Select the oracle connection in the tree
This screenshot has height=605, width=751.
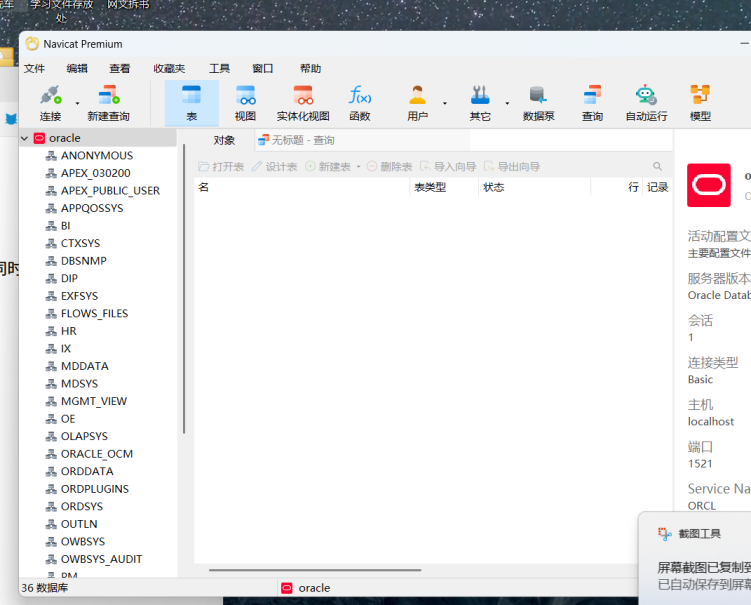(65, 138)
